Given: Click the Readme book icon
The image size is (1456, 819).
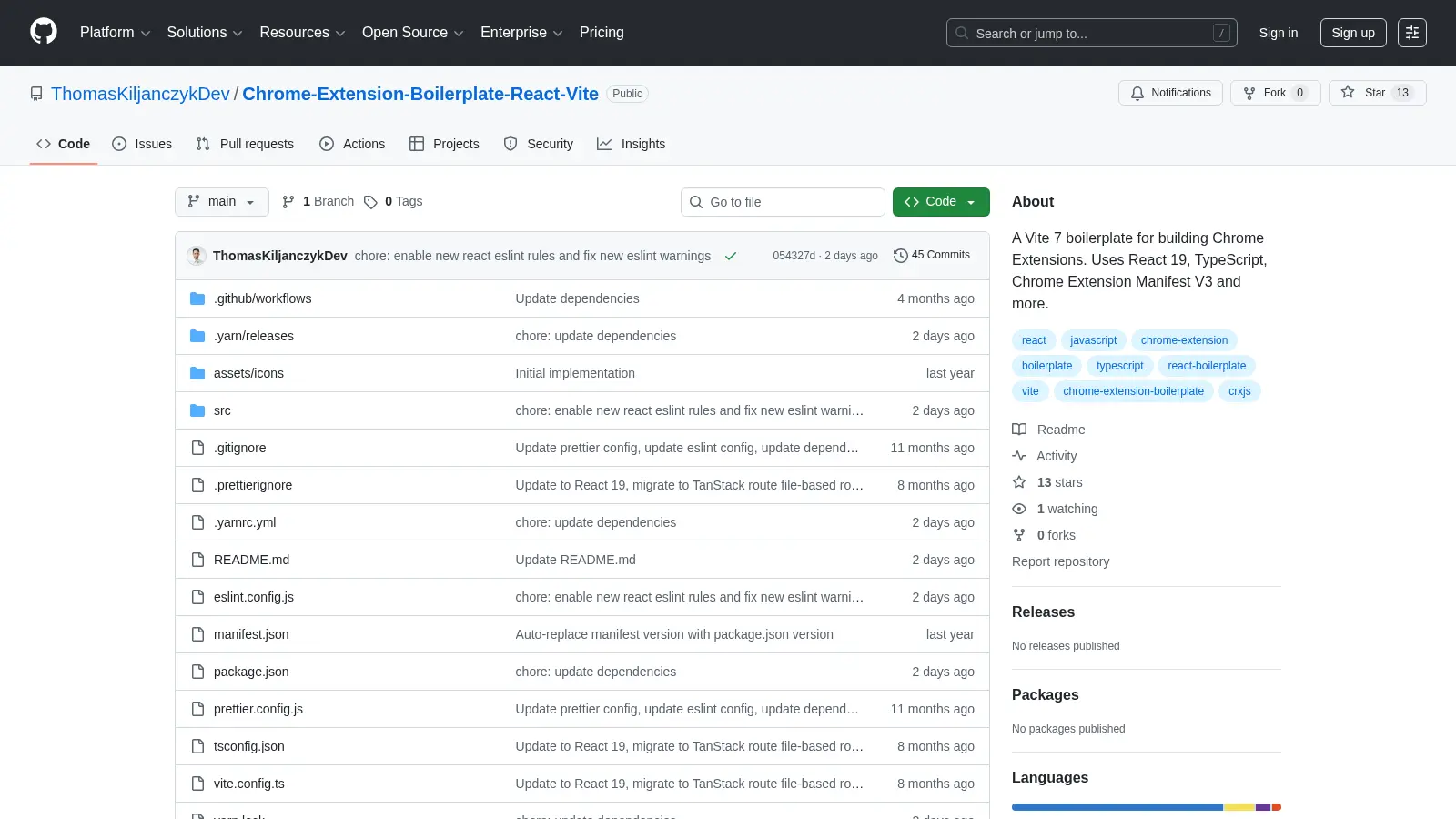Looking at the screenshot, I should click(1019, 430).
